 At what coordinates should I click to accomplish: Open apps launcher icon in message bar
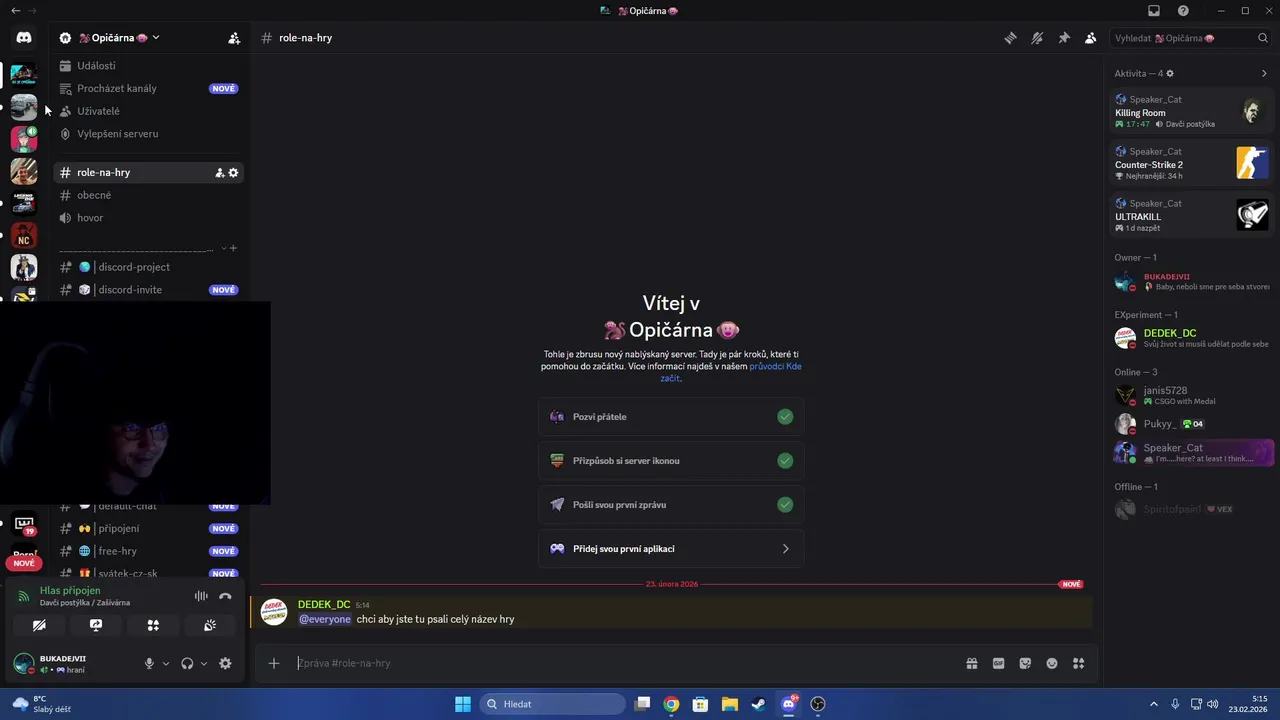1078,663
